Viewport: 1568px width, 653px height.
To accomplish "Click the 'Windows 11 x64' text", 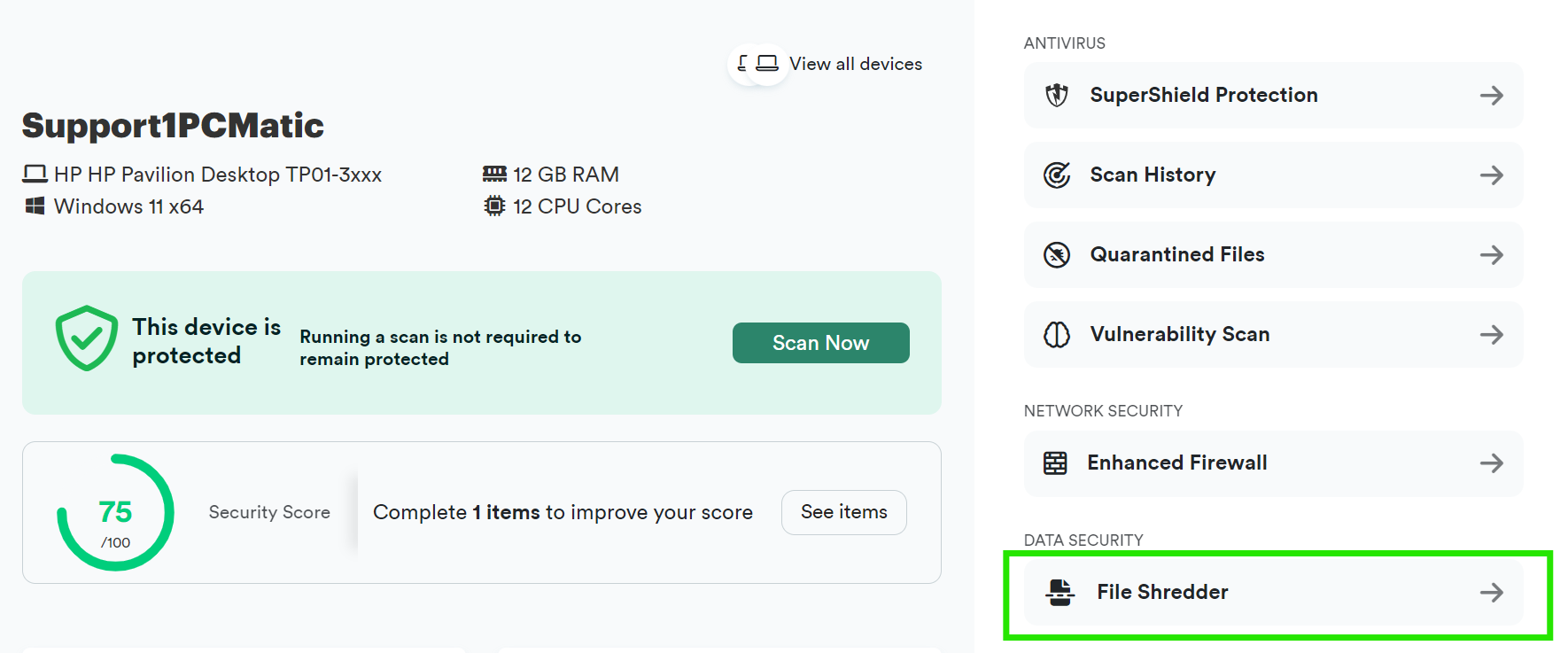I will [128, 206].
